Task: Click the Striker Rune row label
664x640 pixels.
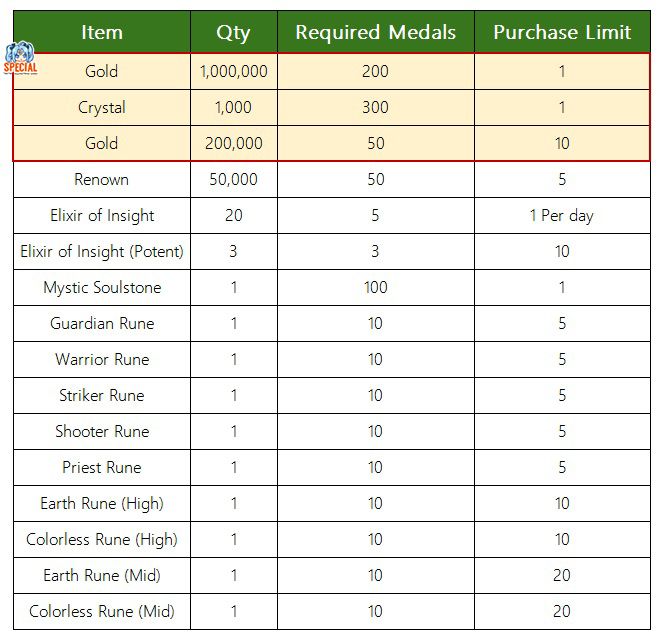Action: pyautogui.click(x=102, y=395)
